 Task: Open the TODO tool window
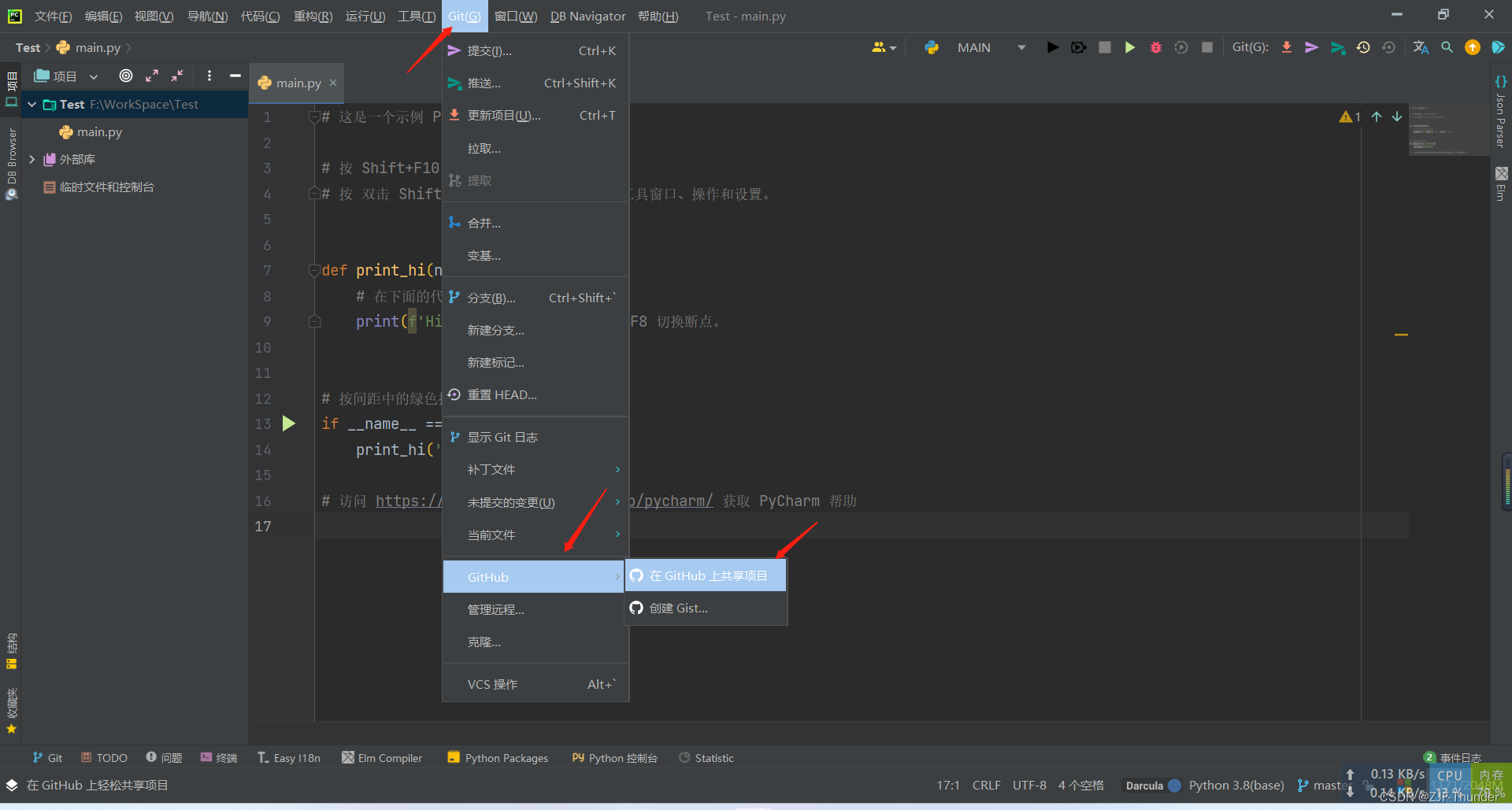point(104,757)
